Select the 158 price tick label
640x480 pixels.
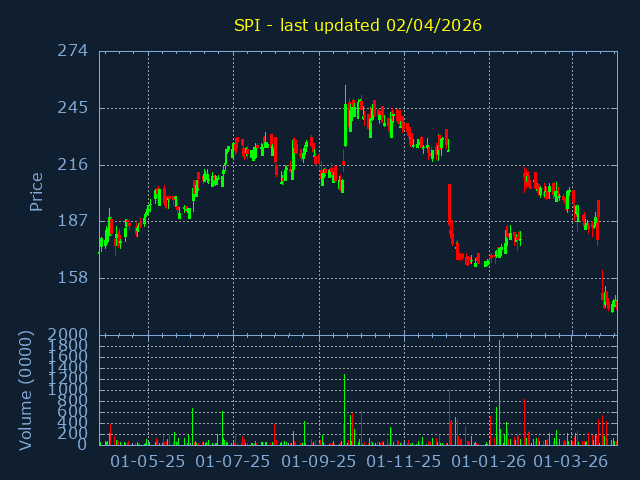click(x=72, y=278)
